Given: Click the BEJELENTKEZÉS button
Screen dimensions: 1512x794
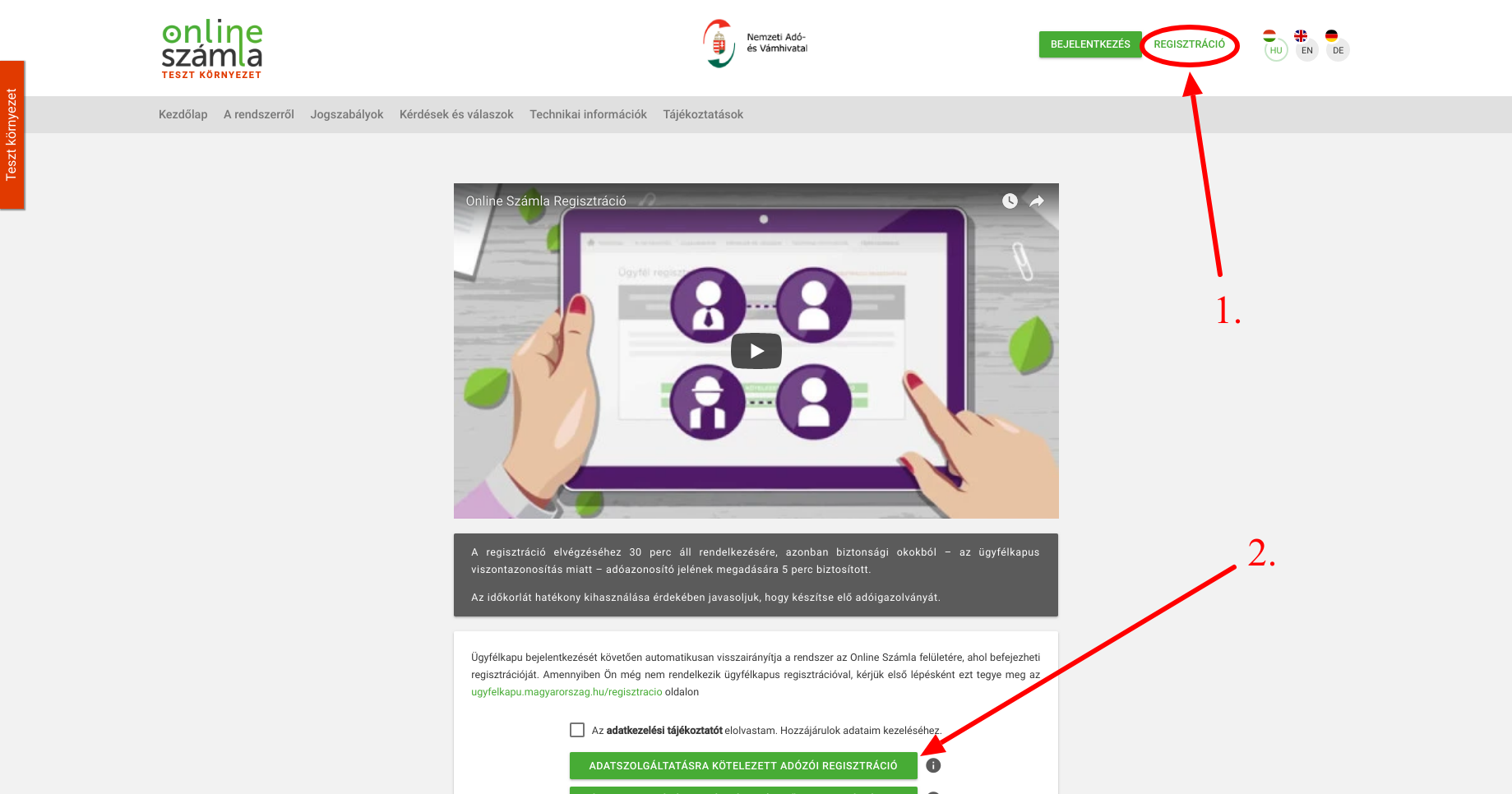Looking at the screenshot, I should [x=1090, y=44].
